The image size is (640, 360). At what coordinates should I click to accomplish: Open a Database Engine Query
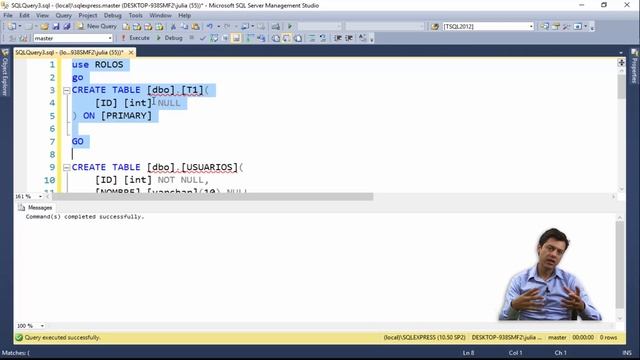pos(126,27)
